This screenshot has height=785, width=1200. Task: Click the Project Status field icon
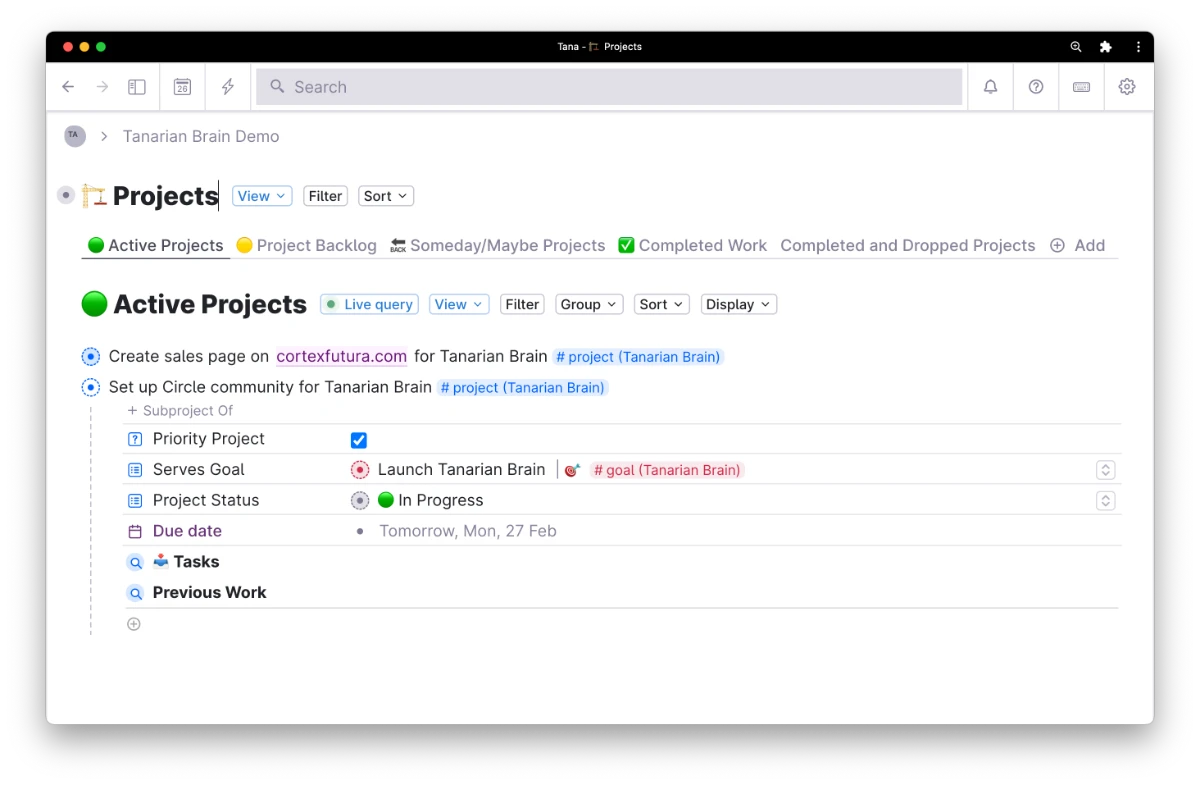point(135,501)
